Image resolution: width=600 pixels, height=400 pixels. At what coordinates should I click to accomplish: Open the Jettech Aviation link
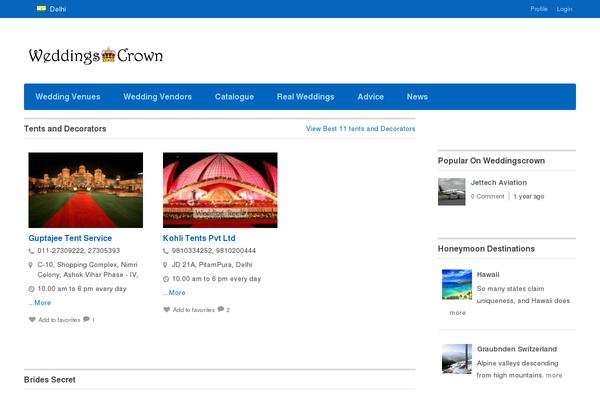pyautogui.click(x=499, y=183)
